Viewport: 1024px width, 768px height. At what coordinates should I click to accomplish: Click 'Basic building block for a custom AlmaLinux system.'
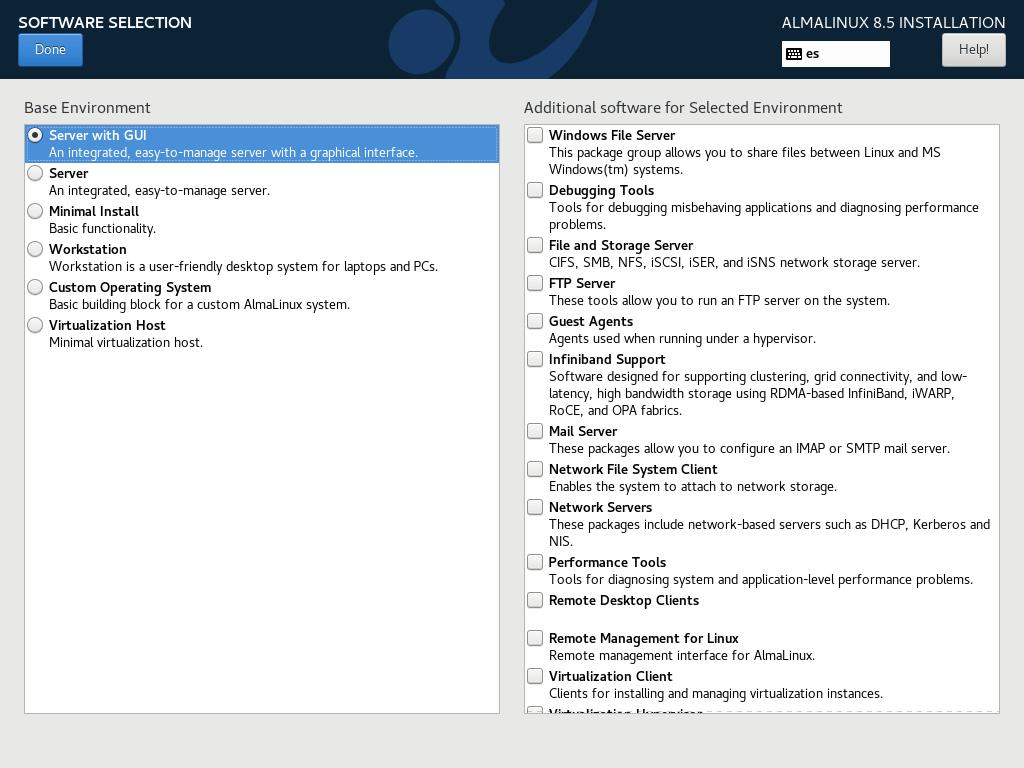tap(199, 304)
